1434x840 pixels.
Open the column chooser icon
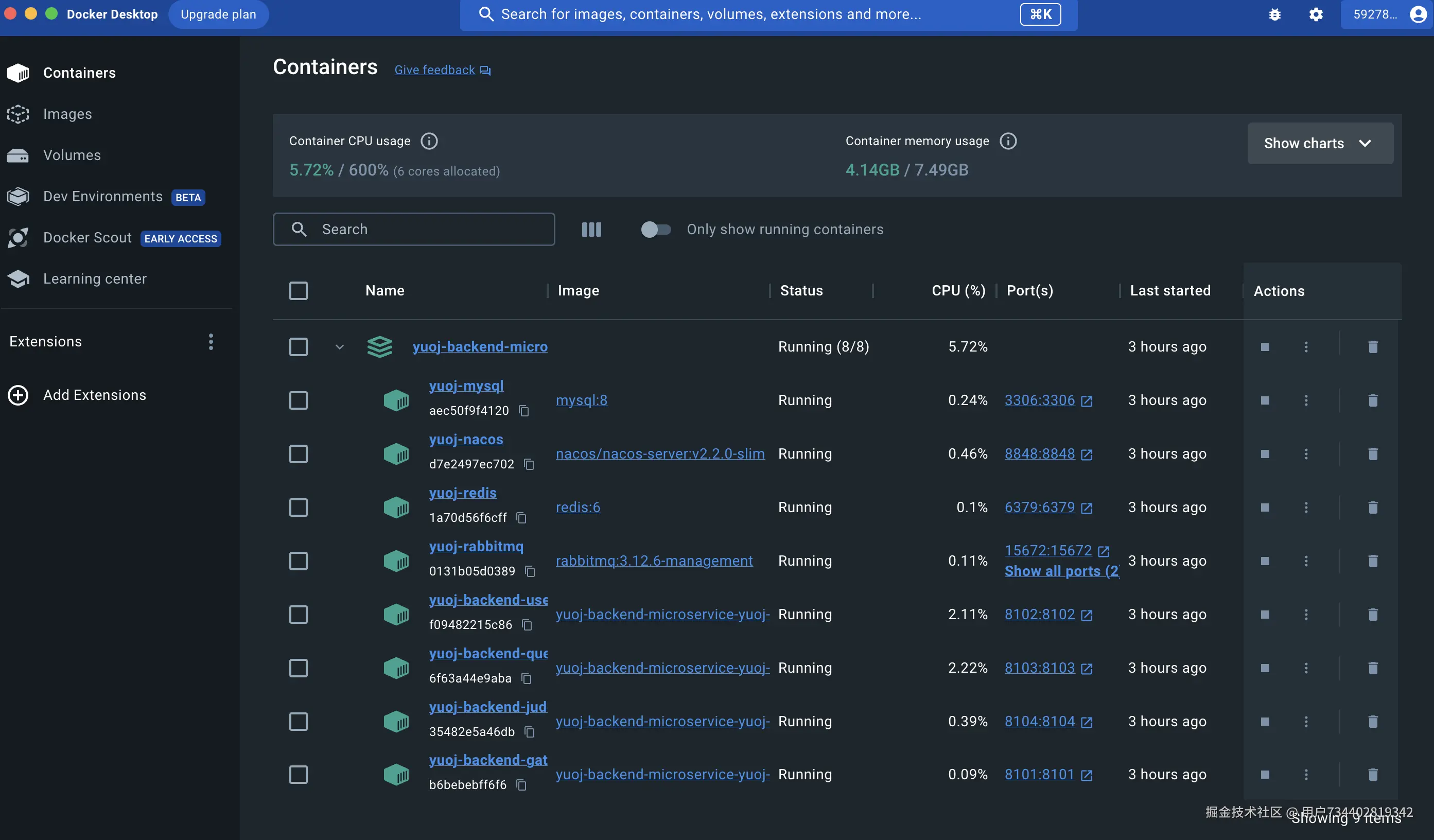pos(591,230)
